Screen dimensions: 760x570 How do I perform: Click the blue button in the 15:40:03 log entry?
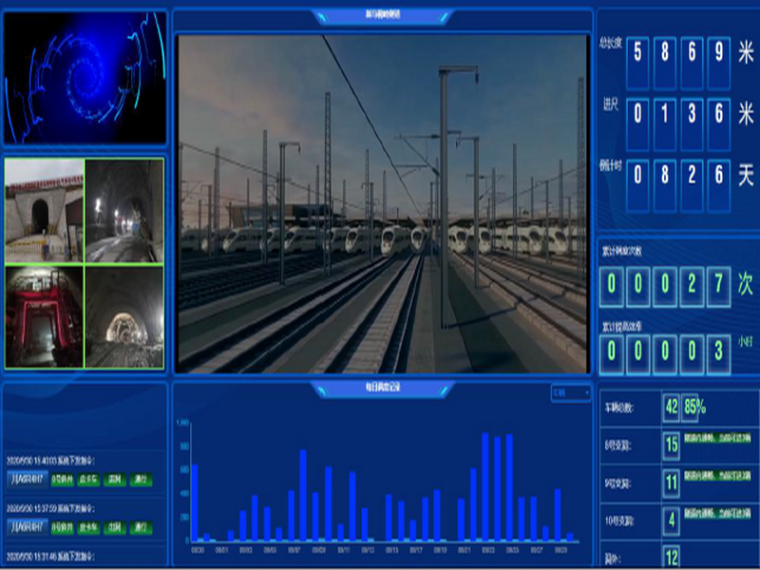[x=26, y=480]
